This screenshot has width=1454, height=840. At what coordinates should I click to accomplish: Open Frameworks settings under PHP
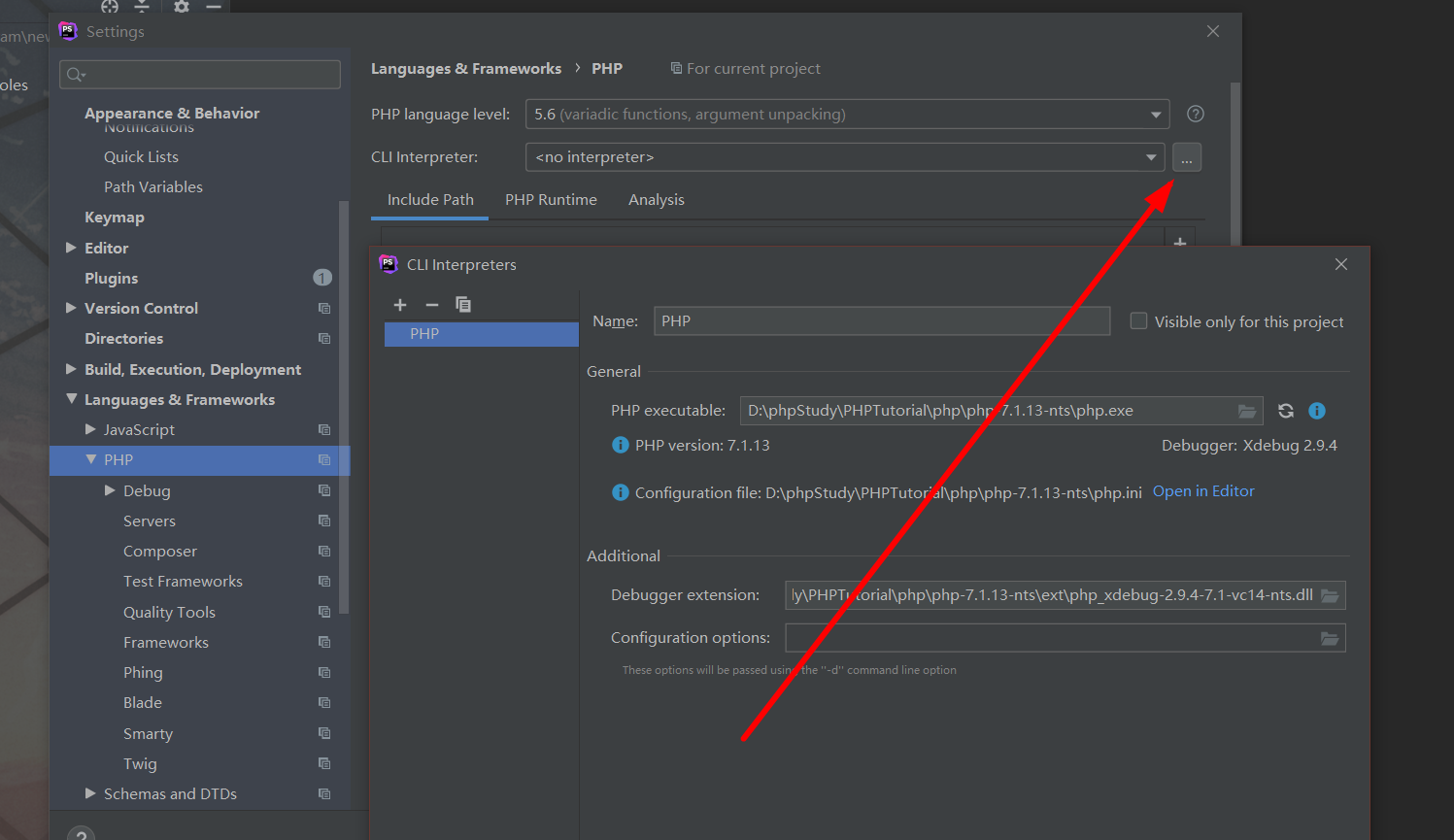166,643
